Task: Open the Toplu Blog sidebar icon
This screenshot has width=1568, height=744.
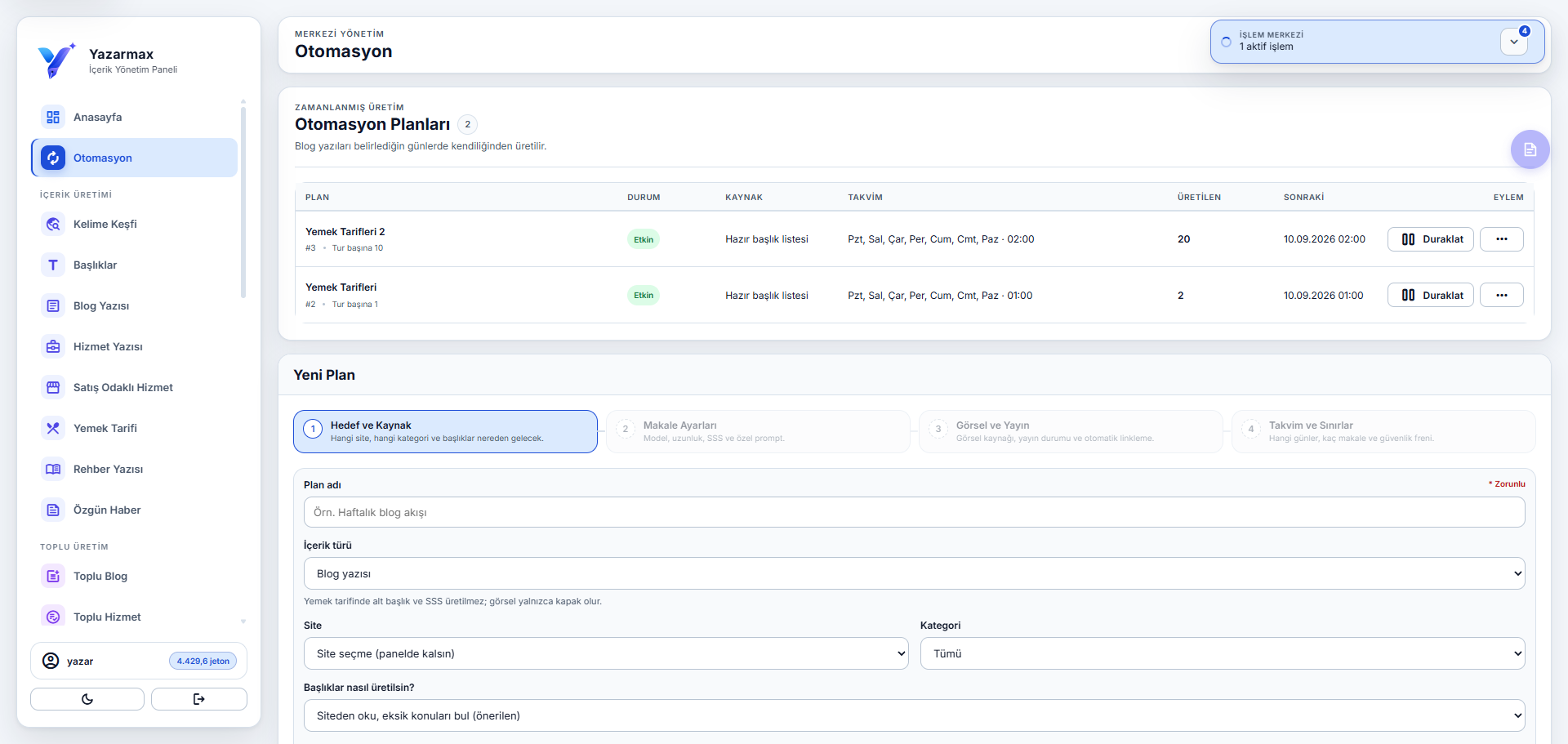Action: point(53,576)
